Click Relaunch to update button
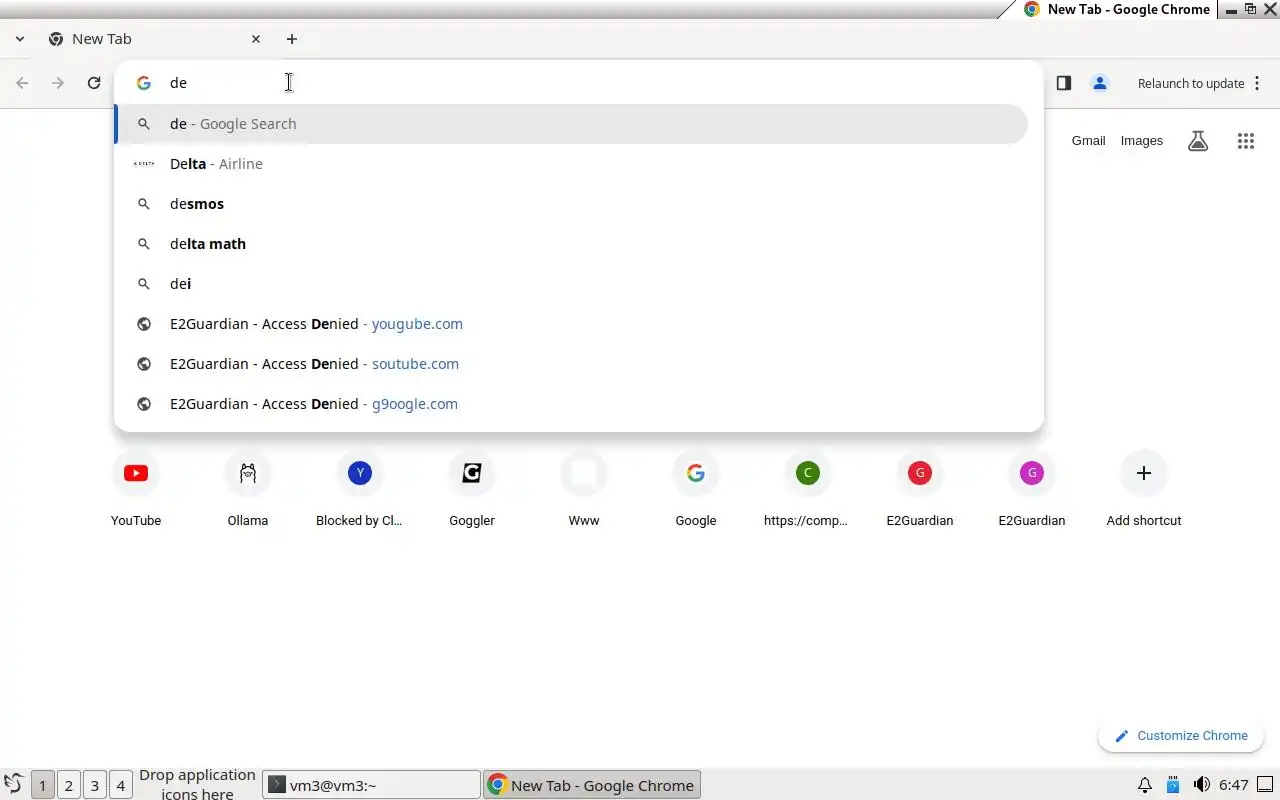The width and height of the screenshot is (1280, 800). 1191,83
